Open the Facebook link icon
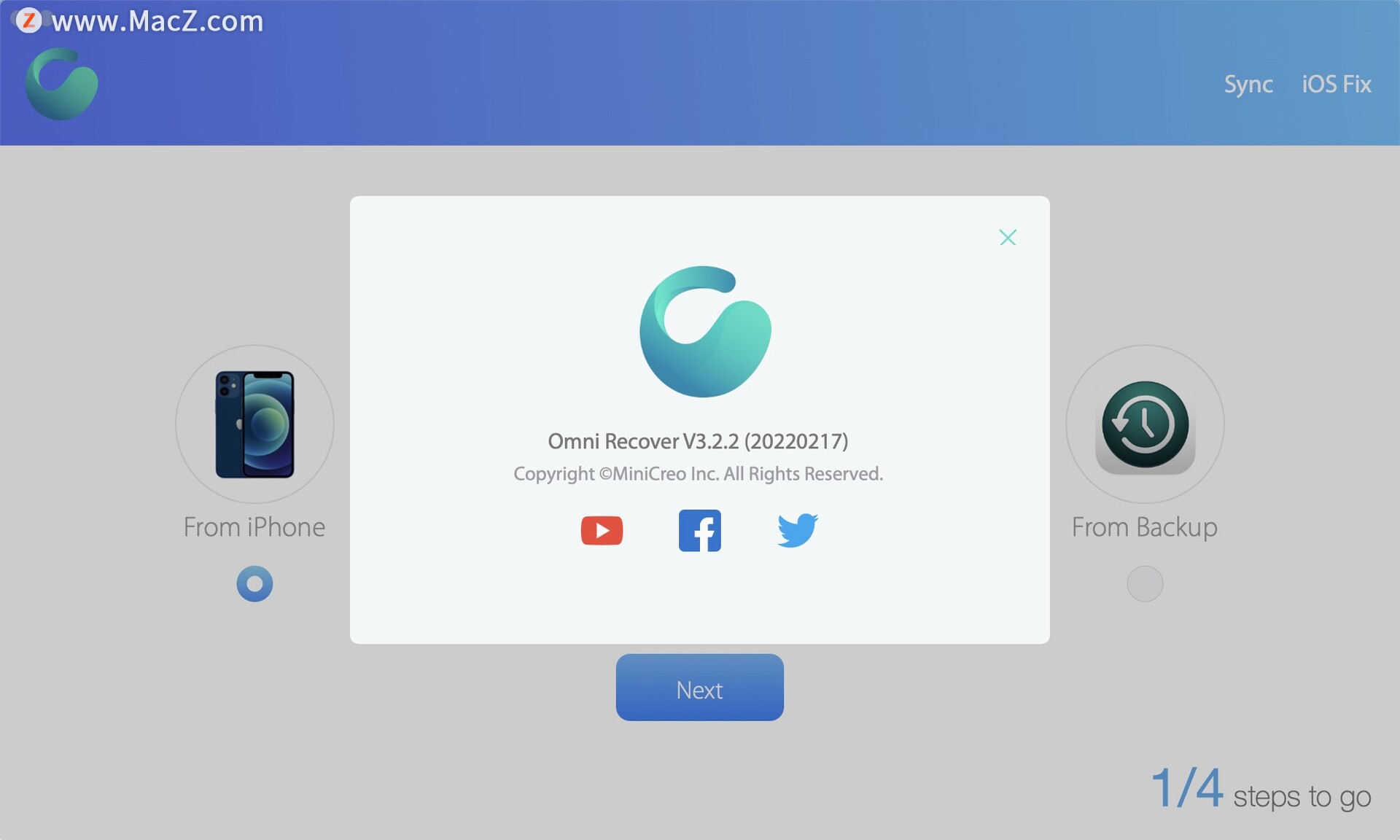The image size is (1400, 840). pyautogui.click(x=700, y=530)
